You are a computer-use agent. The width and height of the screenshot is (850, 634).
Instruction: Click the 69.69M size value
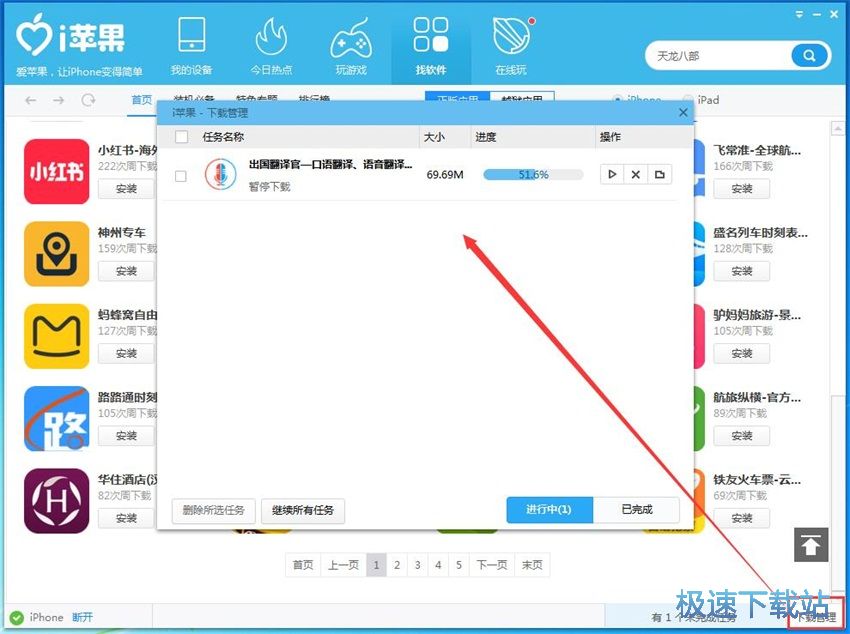click(445, 175)
